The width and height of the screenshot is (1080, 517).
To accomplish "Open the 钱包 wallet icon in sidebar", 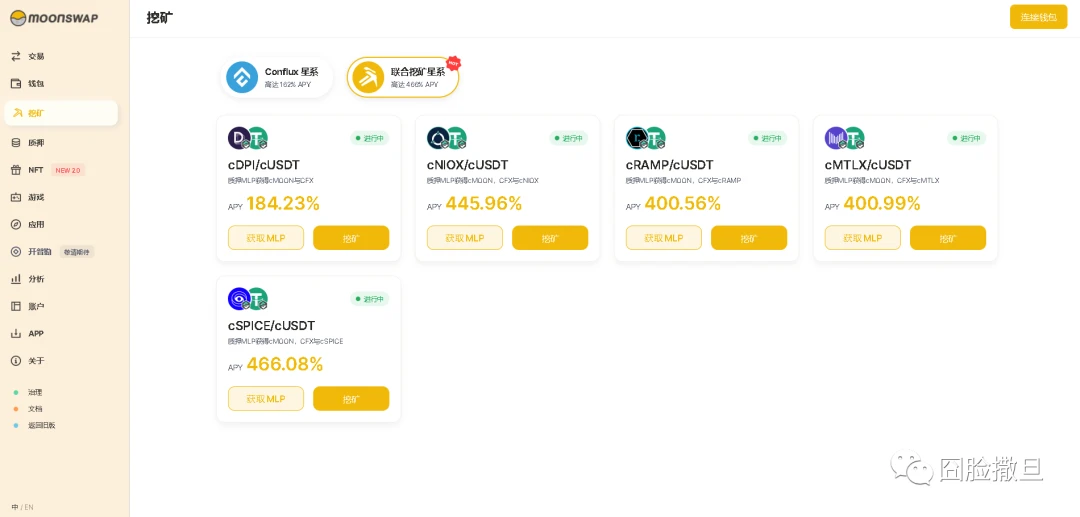I will click(x=16, y=84).
